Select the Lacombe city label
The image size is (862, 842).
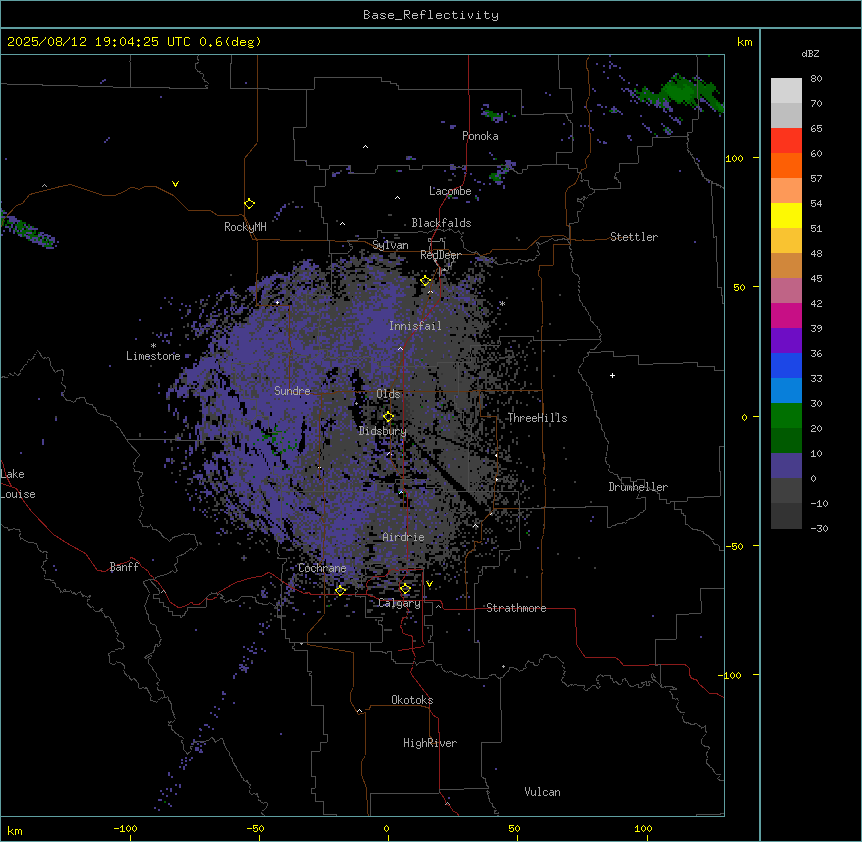pyautogui.click(x=450, y=191)
